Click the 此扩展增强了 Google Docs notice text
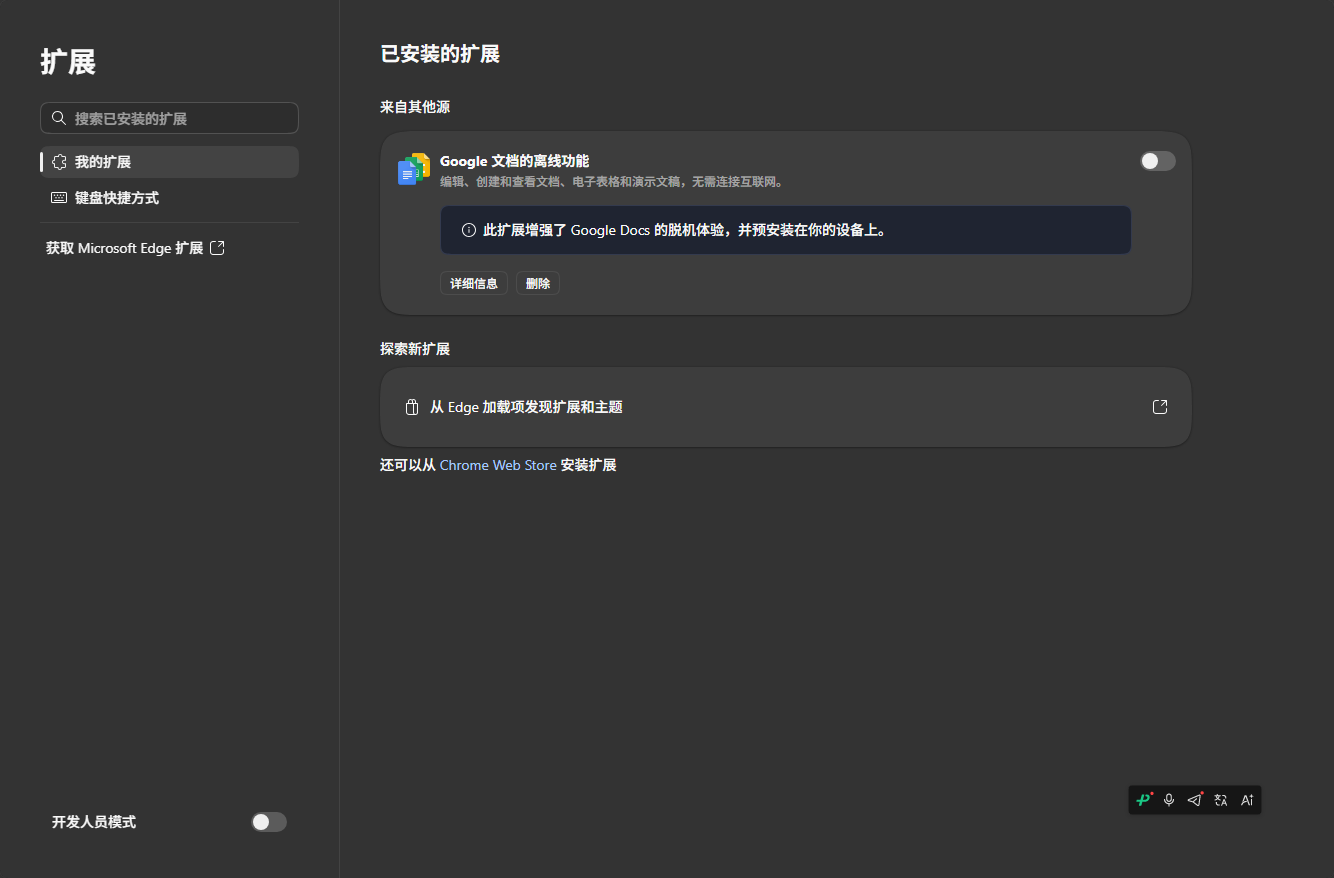This screenshot has width=1334, height=878. tap(685, 230)
